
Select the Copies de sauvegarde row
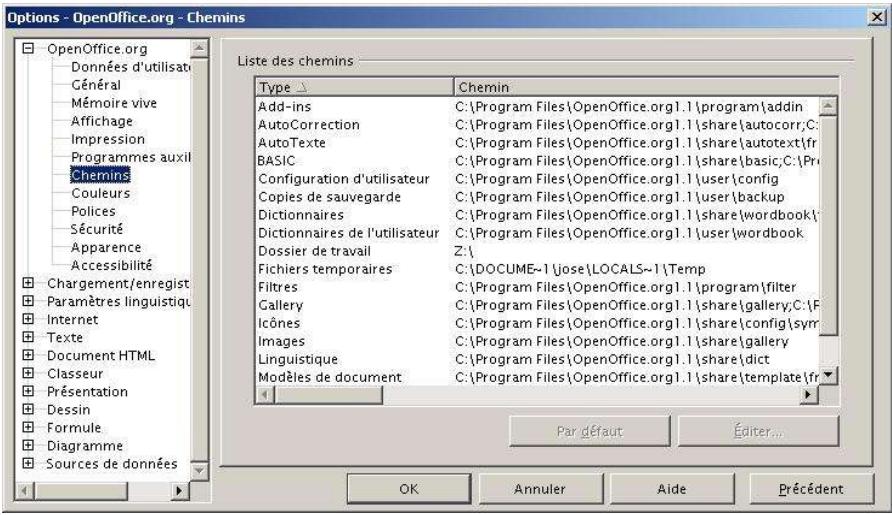[538, 197]
